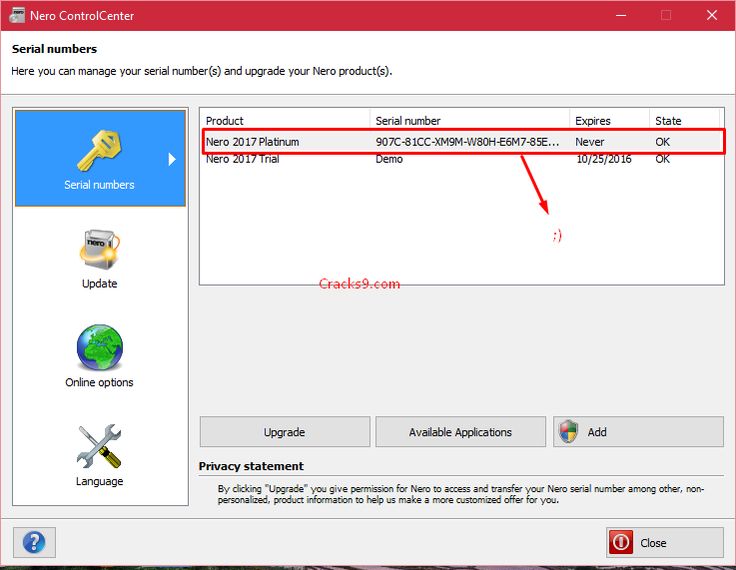Screen dimensions: 736x570
Task: Select the Nero 2017 Platinum row
Action: 463,141
